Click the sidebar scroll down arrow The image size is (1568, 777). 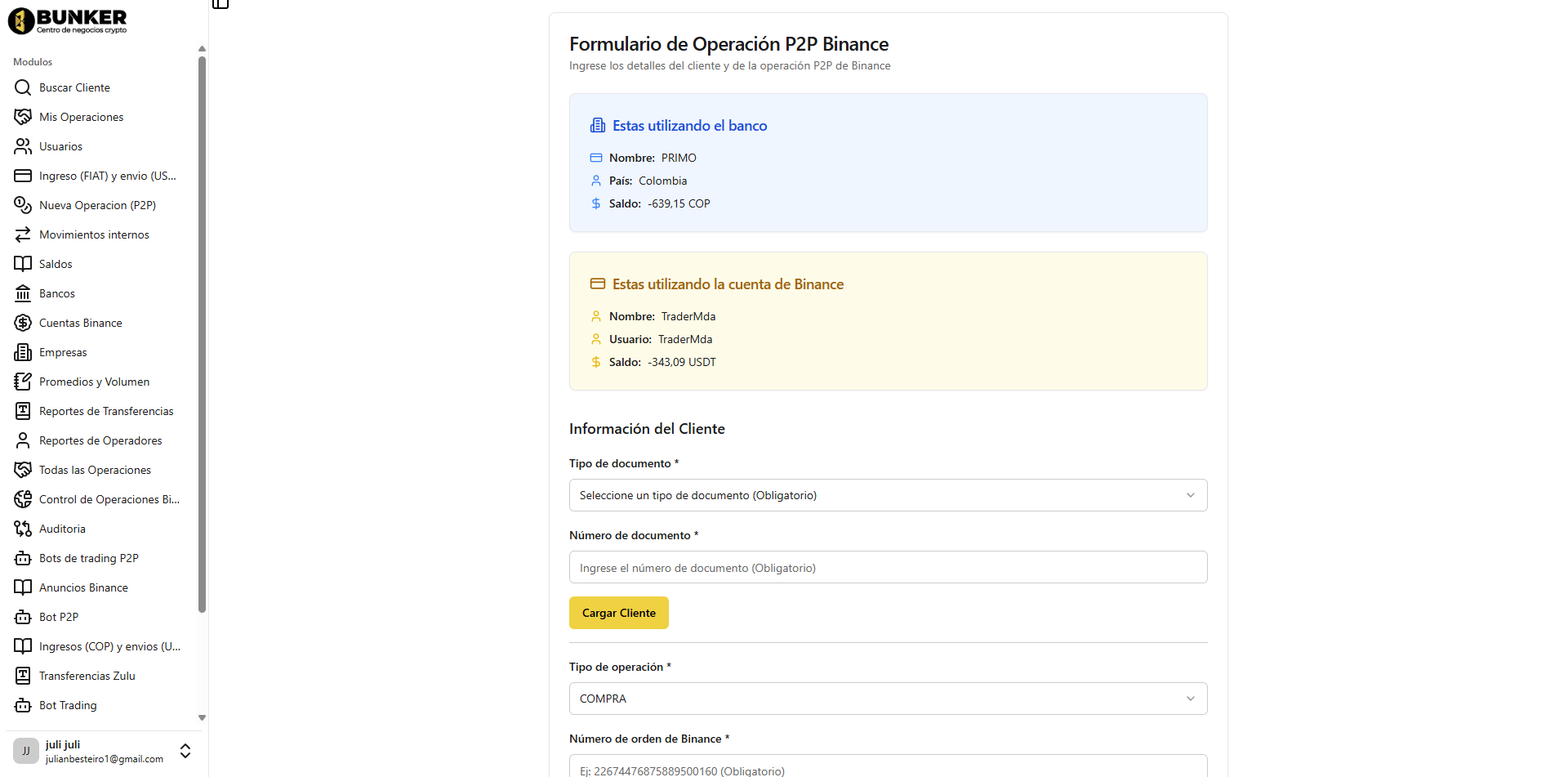[x=202, y=718]
